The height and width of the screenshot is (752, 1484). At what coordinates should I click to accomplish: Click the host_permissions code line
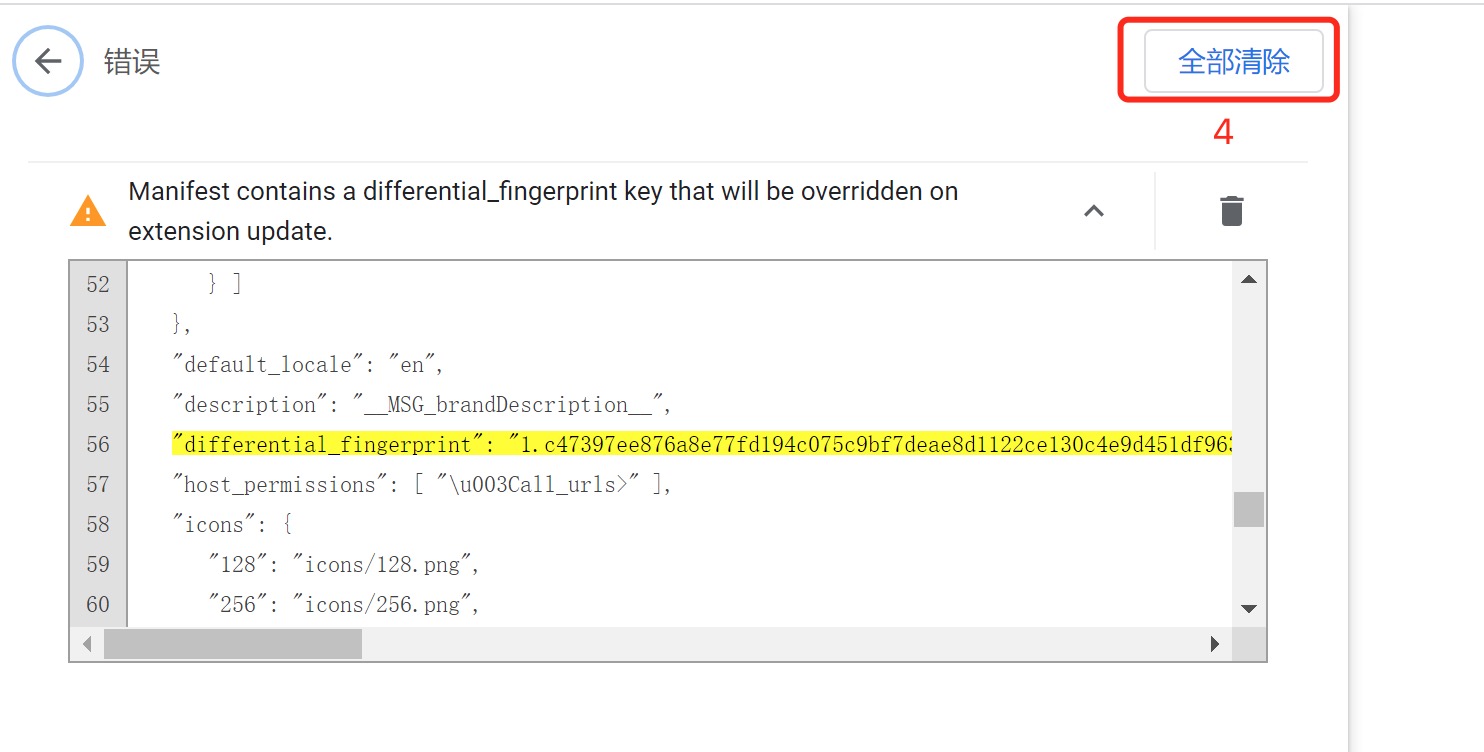(x=422, y=484)
